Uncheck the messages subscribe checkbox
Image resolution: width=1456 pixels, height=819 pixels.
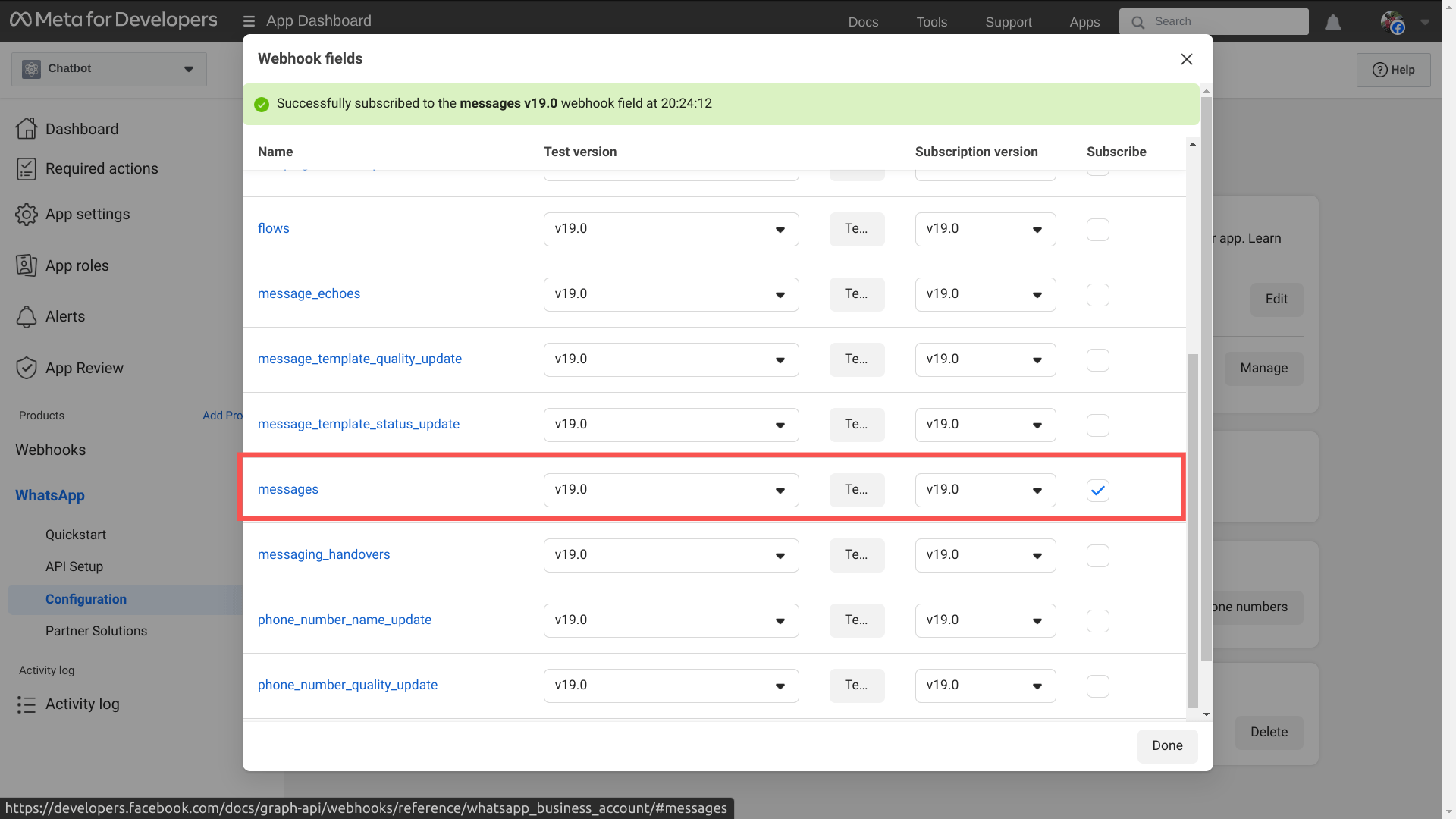(1097, 491)
